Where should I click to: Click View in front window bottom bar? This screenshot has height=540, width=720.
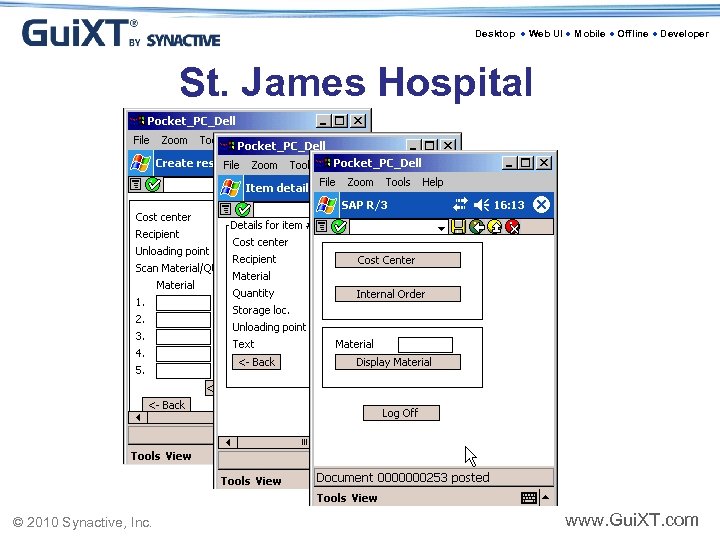coord(364,498)
